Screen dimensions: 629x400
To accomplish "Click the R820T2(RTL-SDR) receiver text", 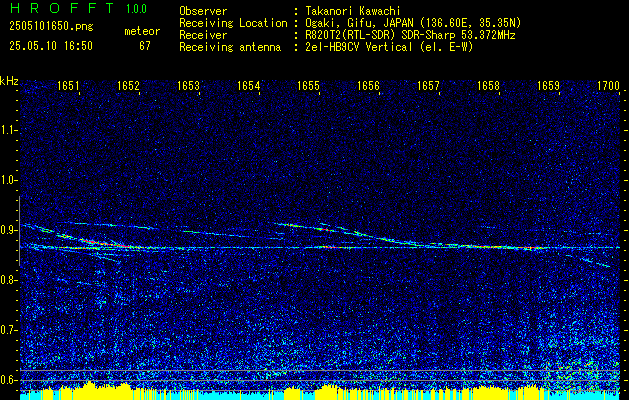I will (410, 35).
